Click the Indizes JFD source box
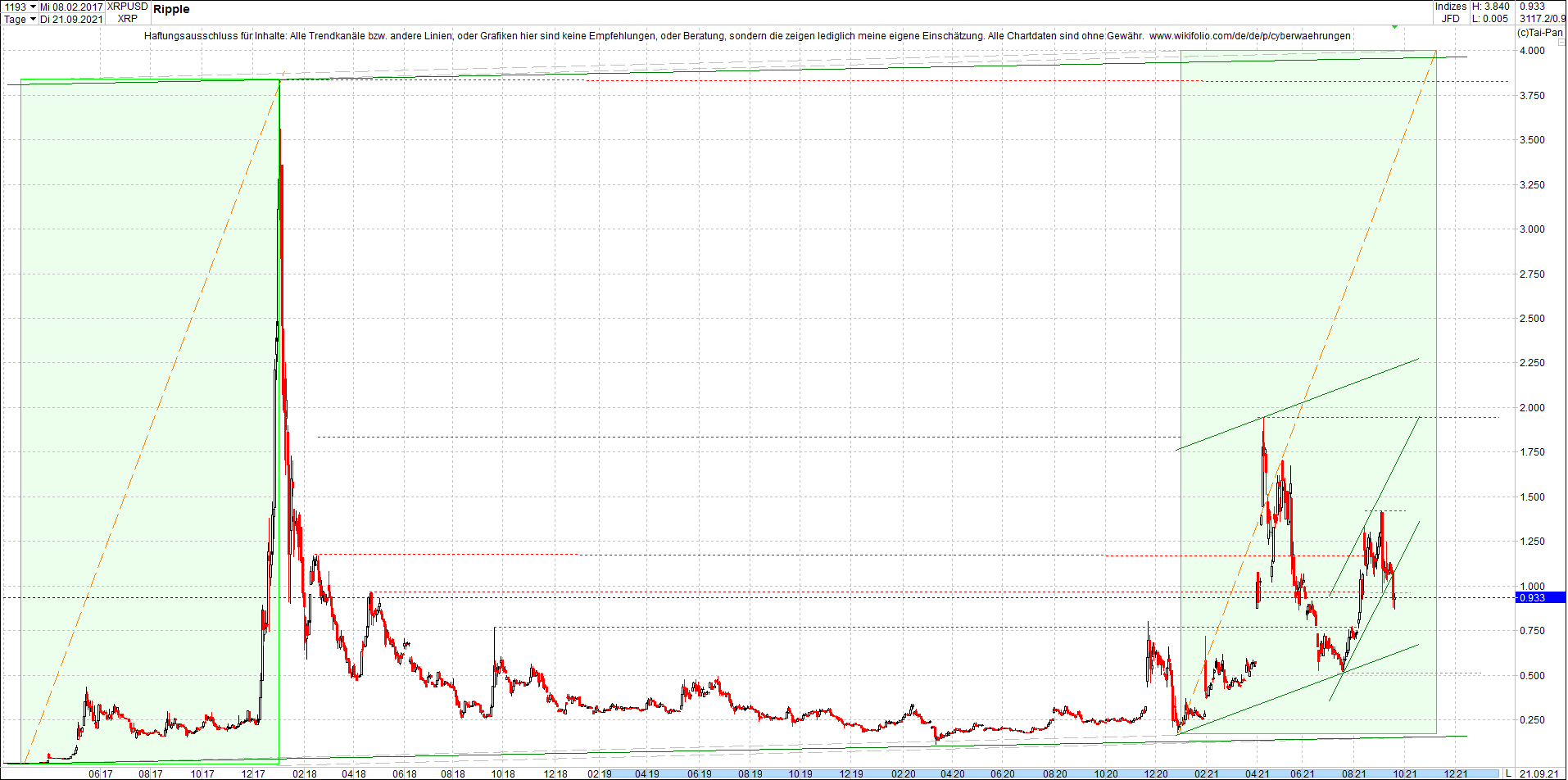 click(x=1450, y=12)
